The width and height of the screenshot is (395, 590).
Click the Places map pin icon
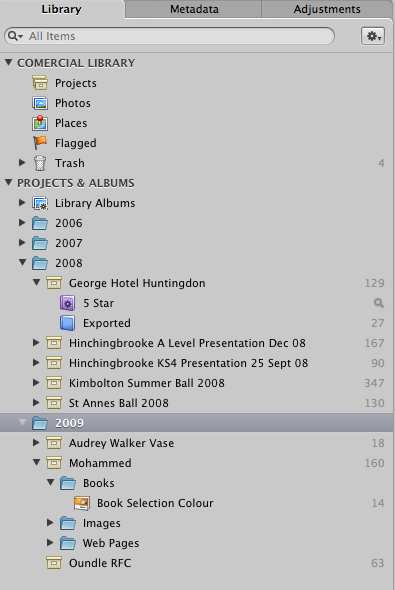[40, 123]
